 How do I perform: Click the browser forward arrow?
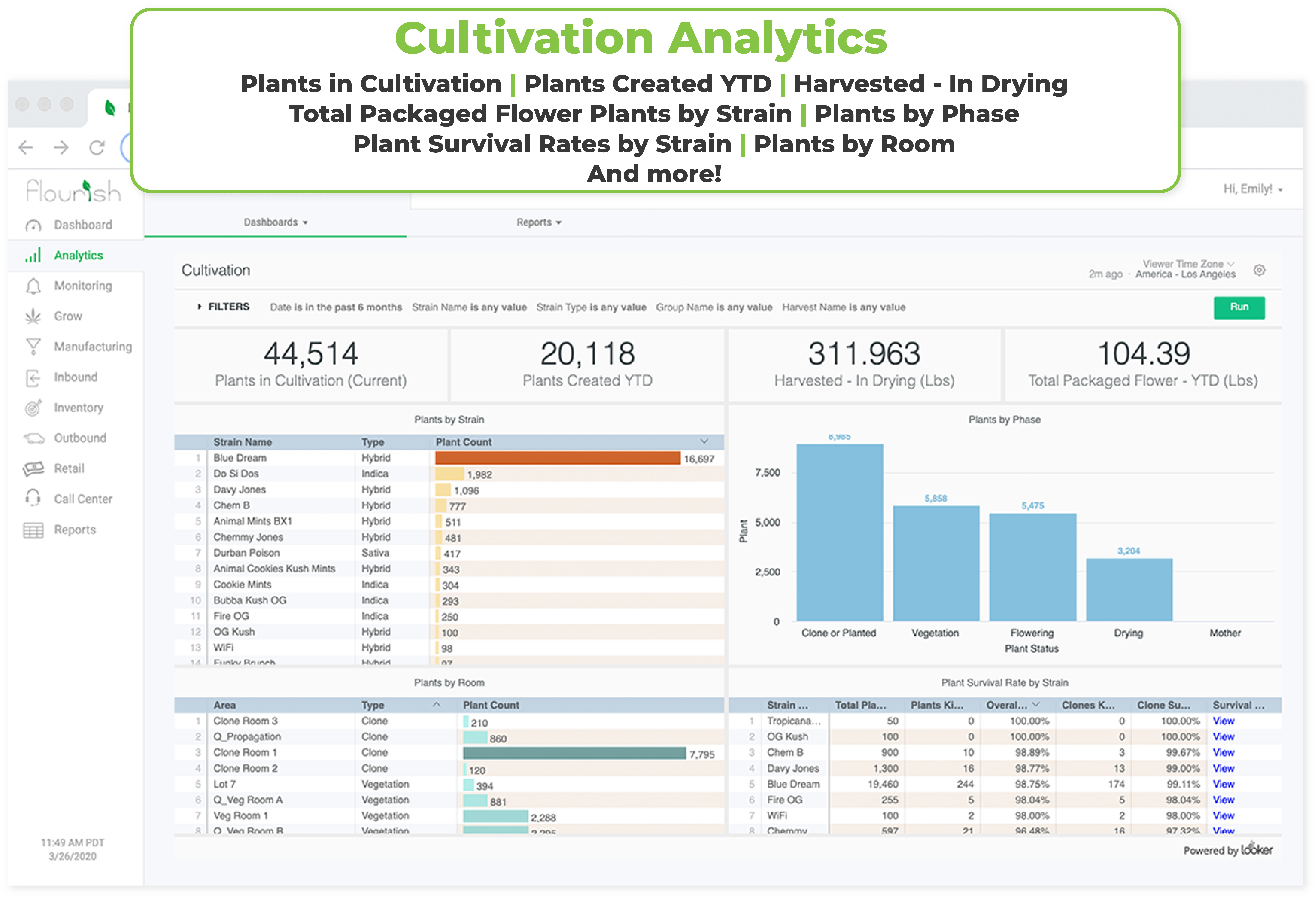[61, 148]
